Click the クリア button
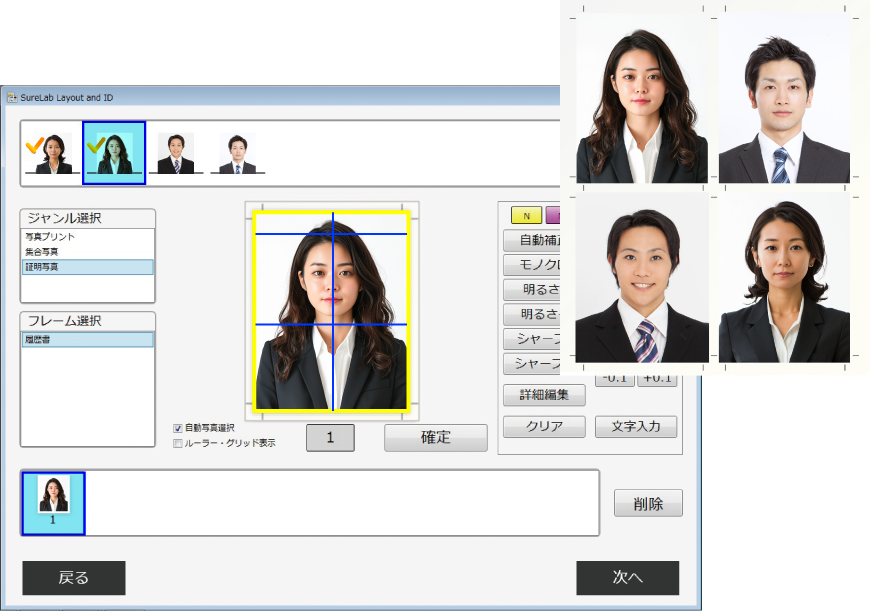The height and width of the screenshot is (612, 870). [544, 427]
